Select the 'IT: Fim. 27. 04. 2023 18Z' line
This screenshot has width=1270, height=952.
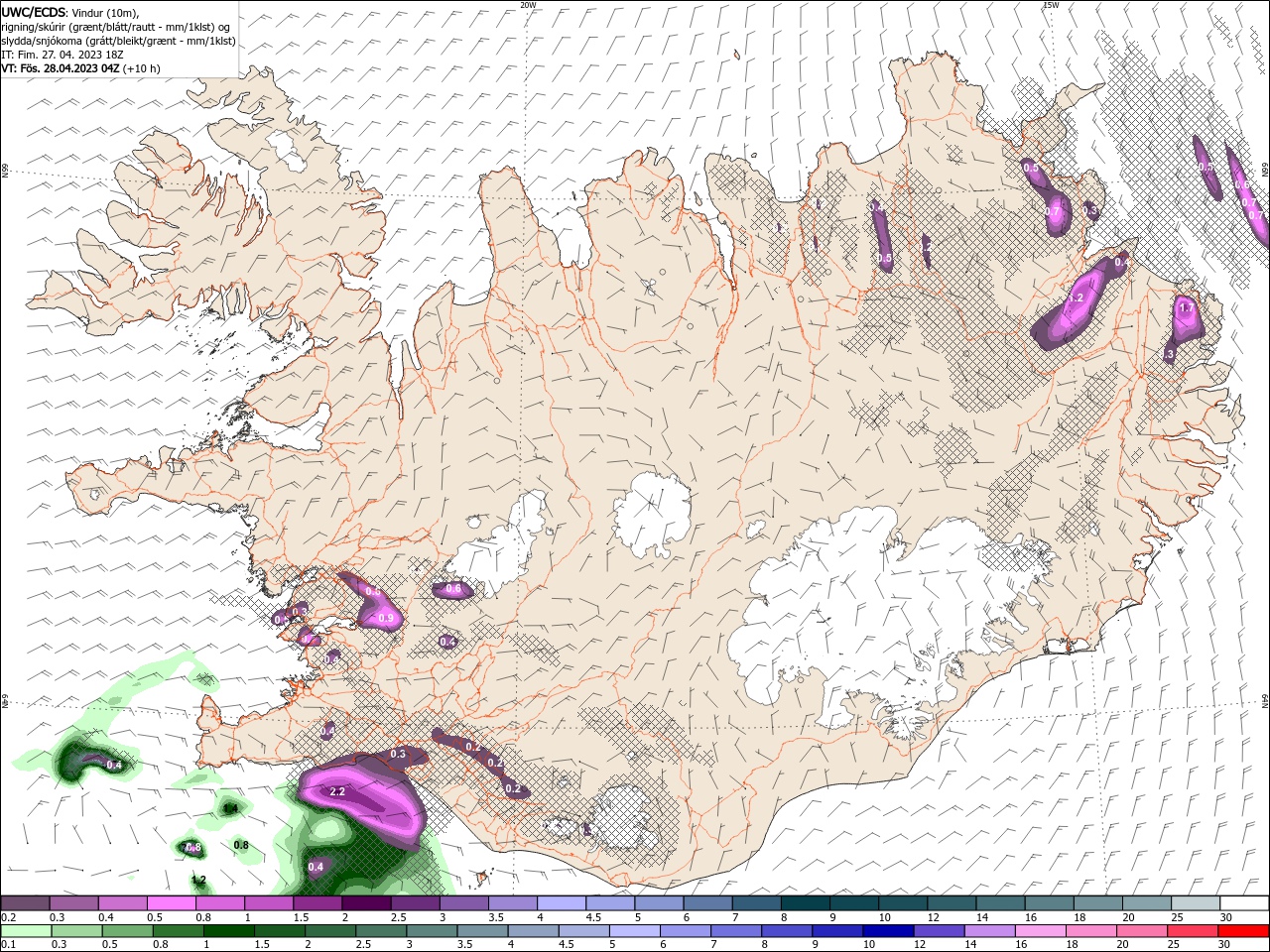click(x=61, y=55)
